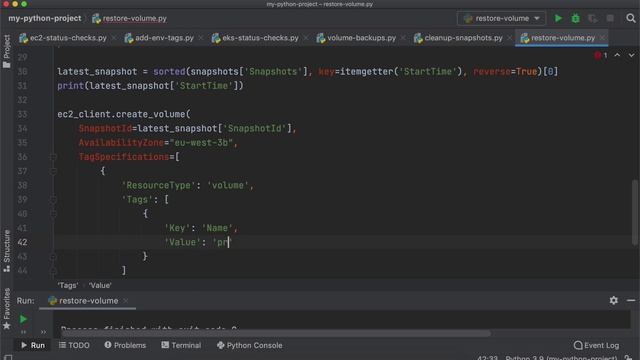The height and width of the screenshot is (360, 640).
Task: Click 'eu-west-3b' string on line 35
Action: (203, 143)
